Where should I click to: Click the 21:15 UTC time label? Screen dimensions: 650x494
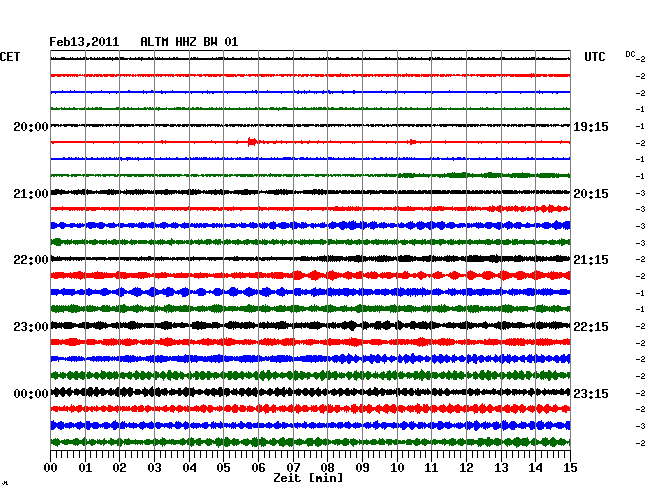click(591, 260)
